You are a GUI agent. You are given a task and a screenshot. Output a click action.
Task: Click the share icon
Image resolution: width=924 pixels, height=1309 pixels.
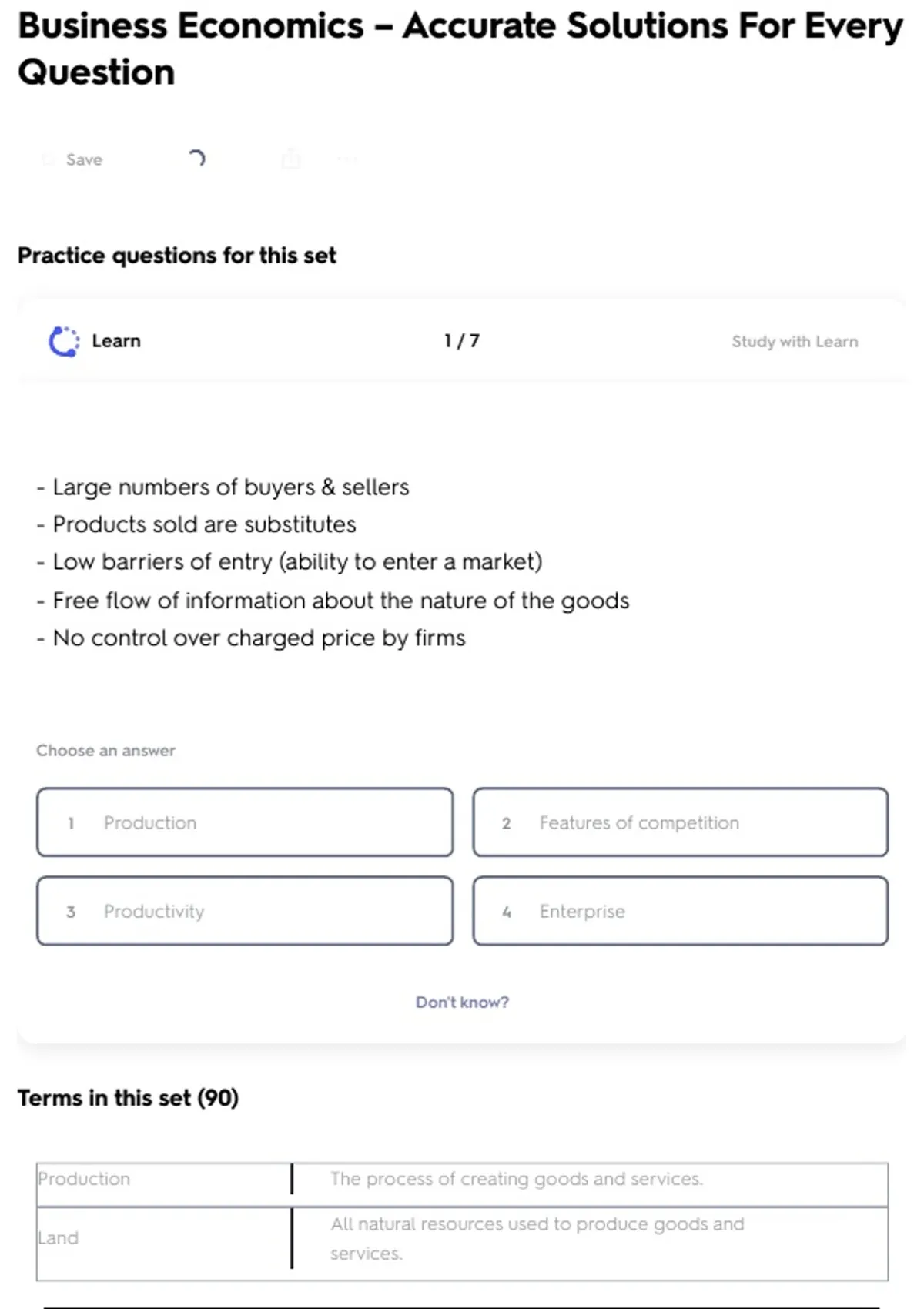291,159
